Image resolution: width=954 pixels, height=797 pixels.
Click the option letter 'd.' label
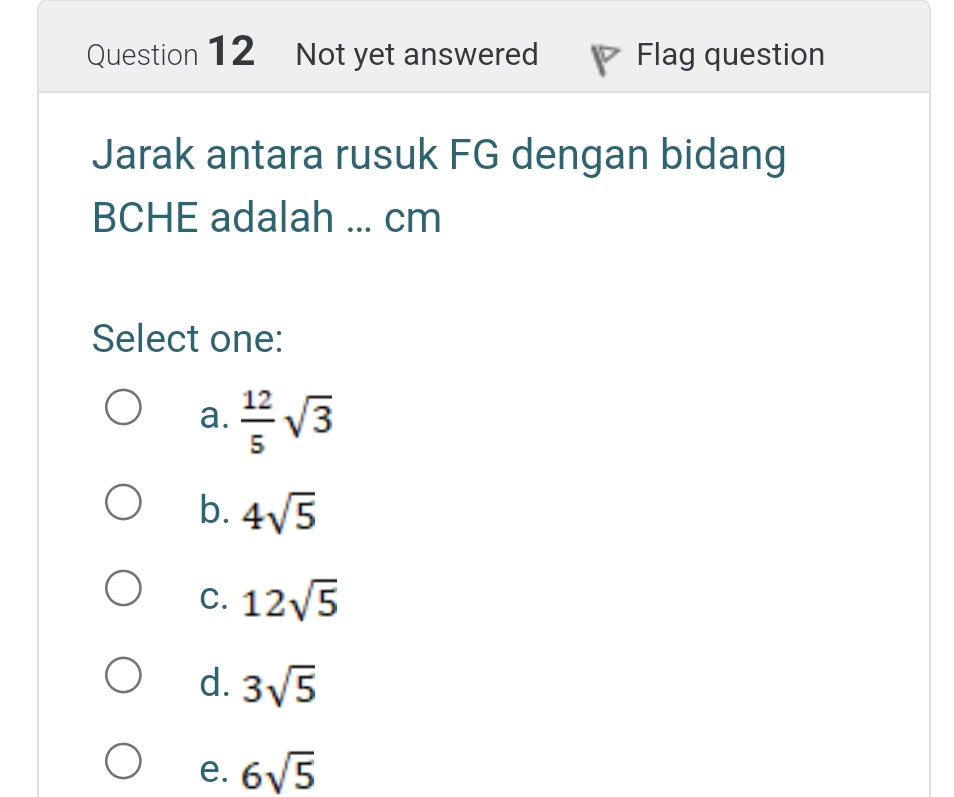214,682
